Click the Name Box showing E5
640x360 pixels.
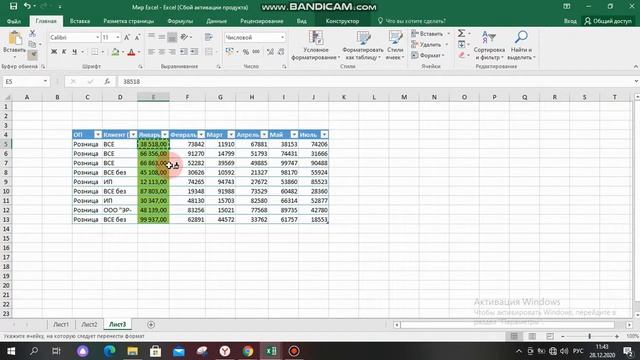pos(26,82)
